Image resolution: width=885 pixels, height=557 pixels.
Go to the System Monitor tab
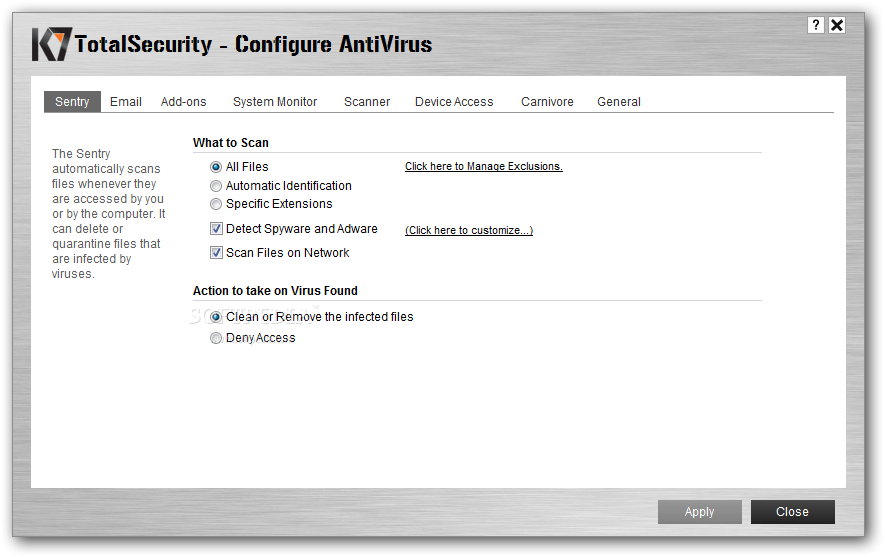click(x=275, y=102)
